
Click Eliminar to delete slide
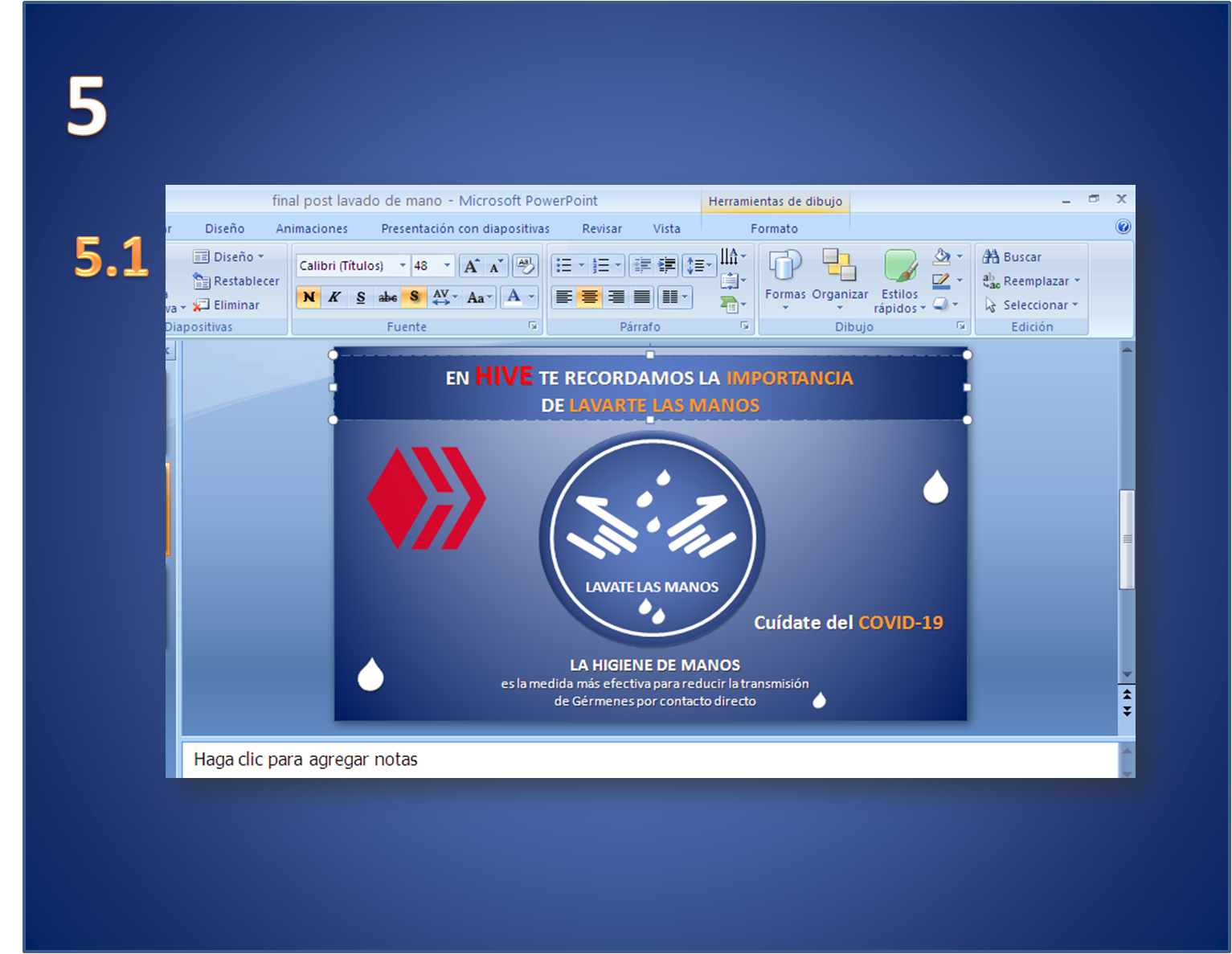226,305
